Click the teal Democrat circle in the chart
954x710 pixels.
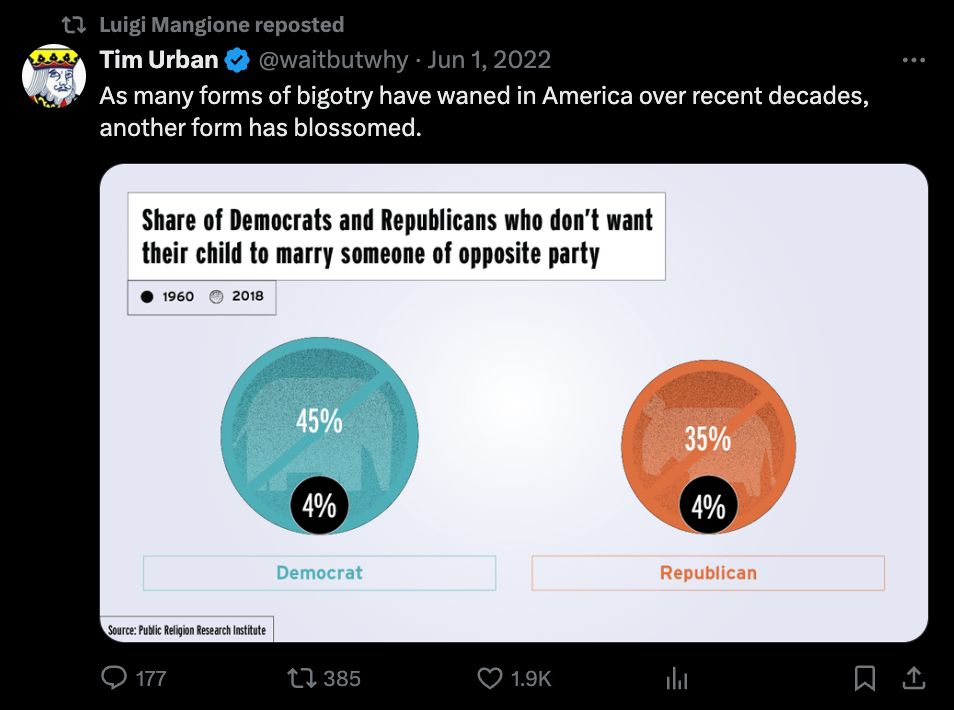[318, 435]
